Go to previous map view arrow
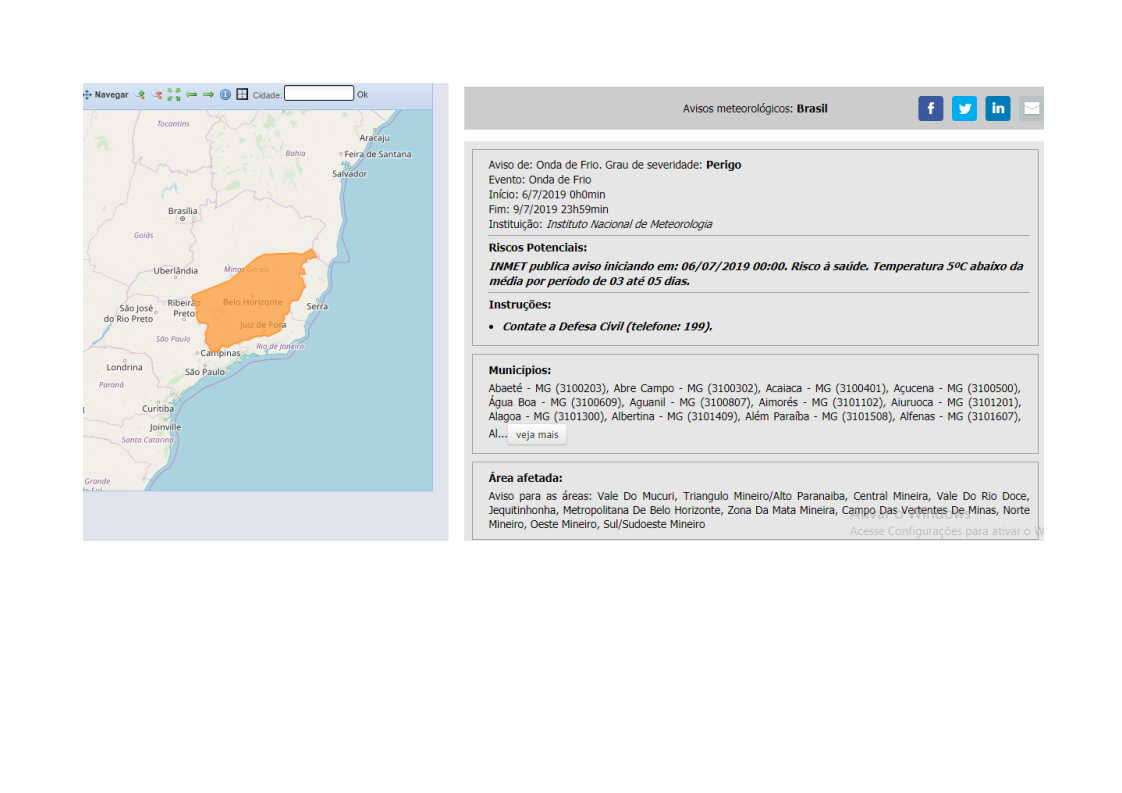The image size is (1122, 793). [x=191, y=94]
